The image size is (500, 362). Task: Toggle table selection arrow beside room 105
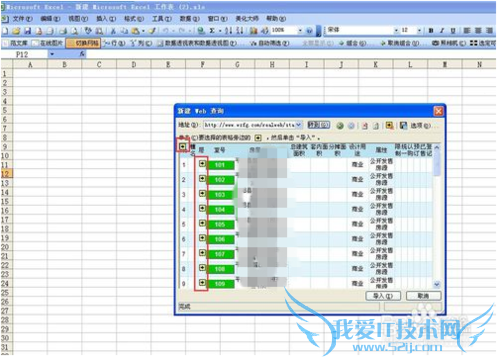pyautogui.click(x=202, y=223)
